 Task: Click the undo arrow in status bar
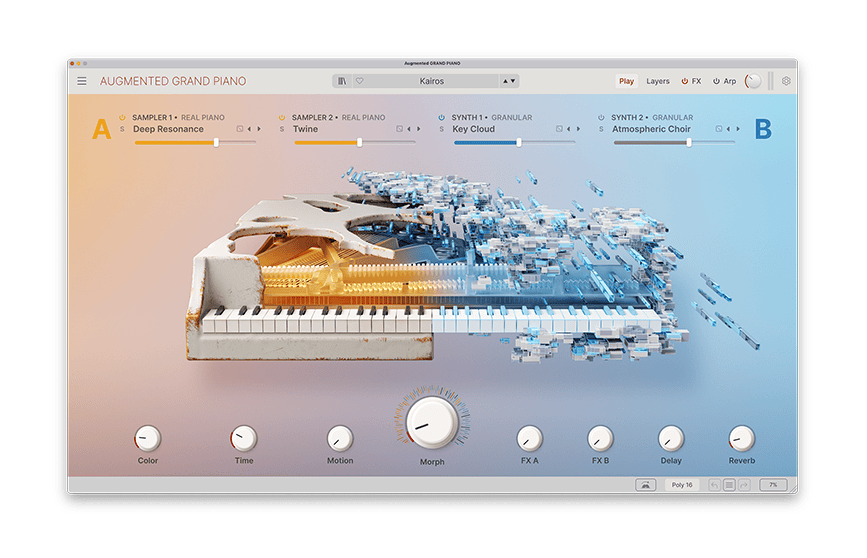pyautogui.click(x=714, y=485)
